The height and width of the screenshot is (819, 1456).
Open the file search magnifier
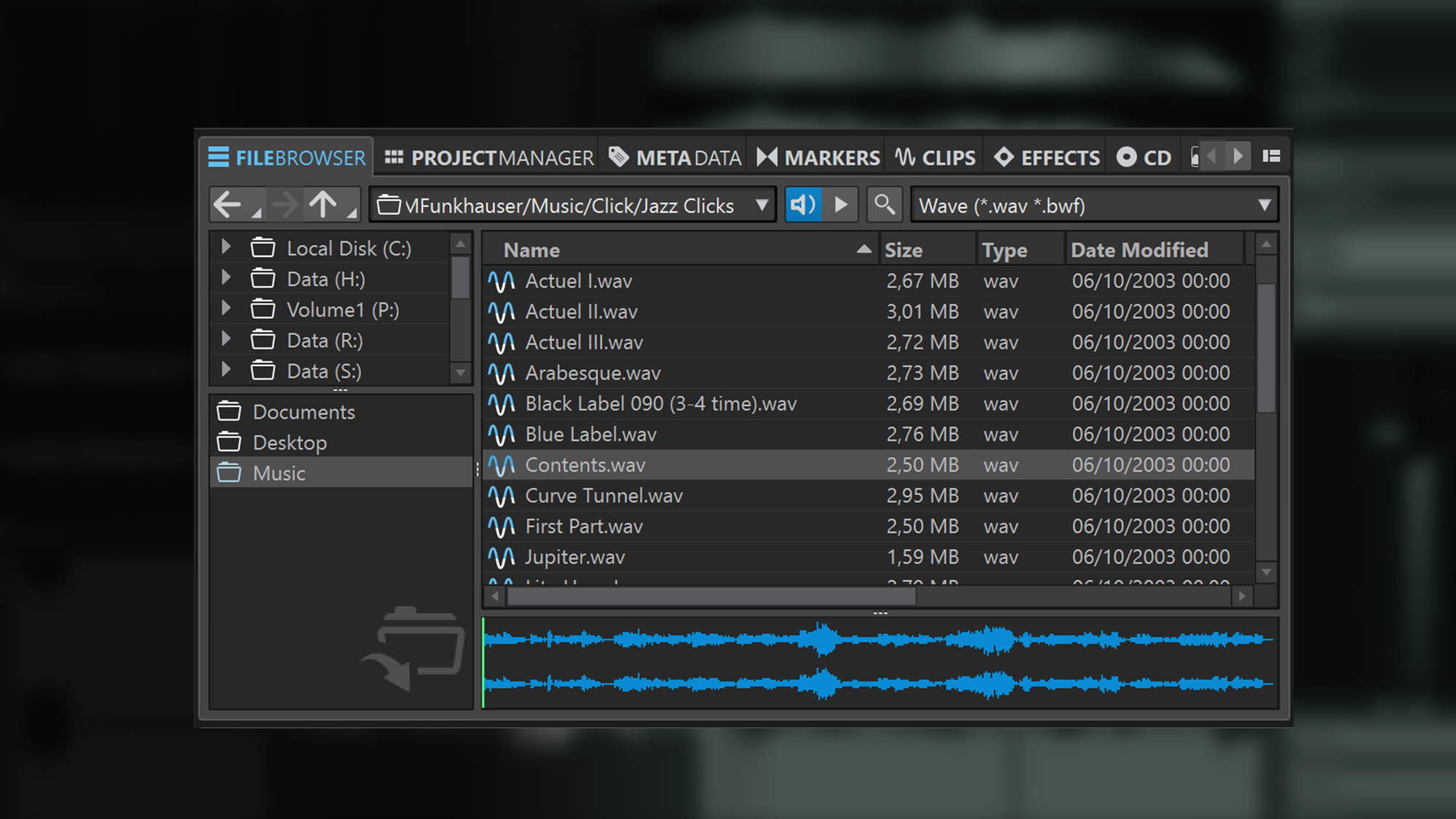point(885,205)
